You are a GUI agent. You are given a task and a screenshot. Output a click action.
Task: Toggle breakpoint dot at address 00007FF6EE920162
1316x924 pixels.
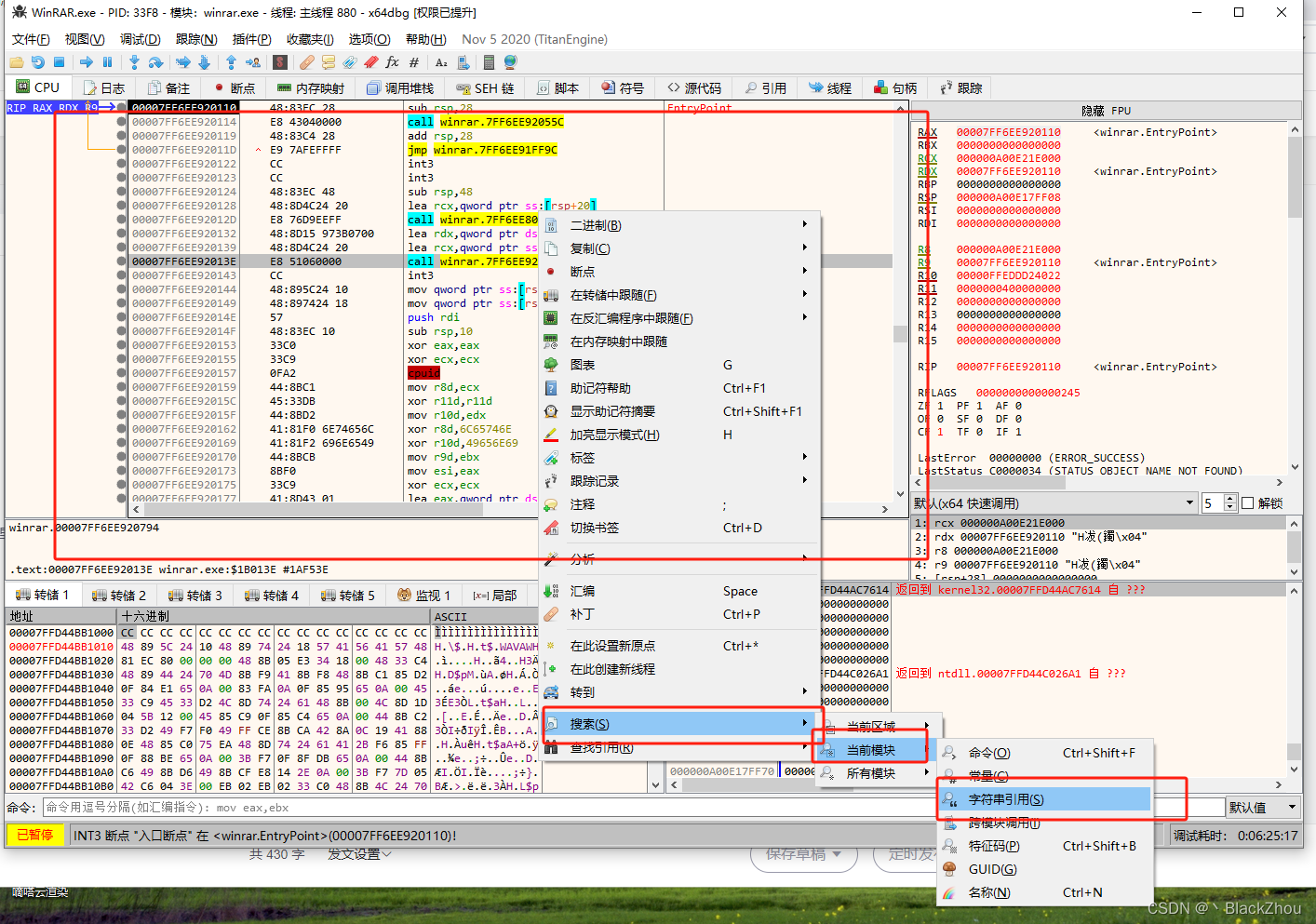coord(122,429)
